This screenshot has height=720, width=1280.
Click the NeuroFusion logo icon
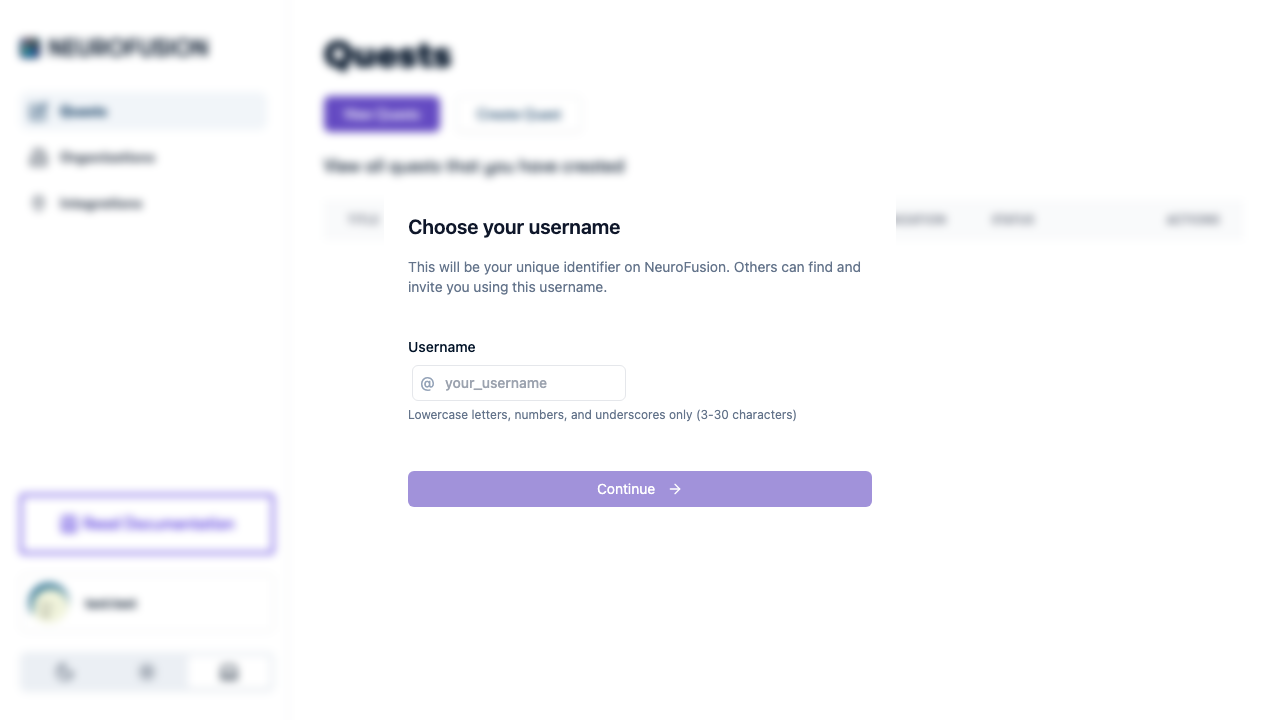pos(30,48)
